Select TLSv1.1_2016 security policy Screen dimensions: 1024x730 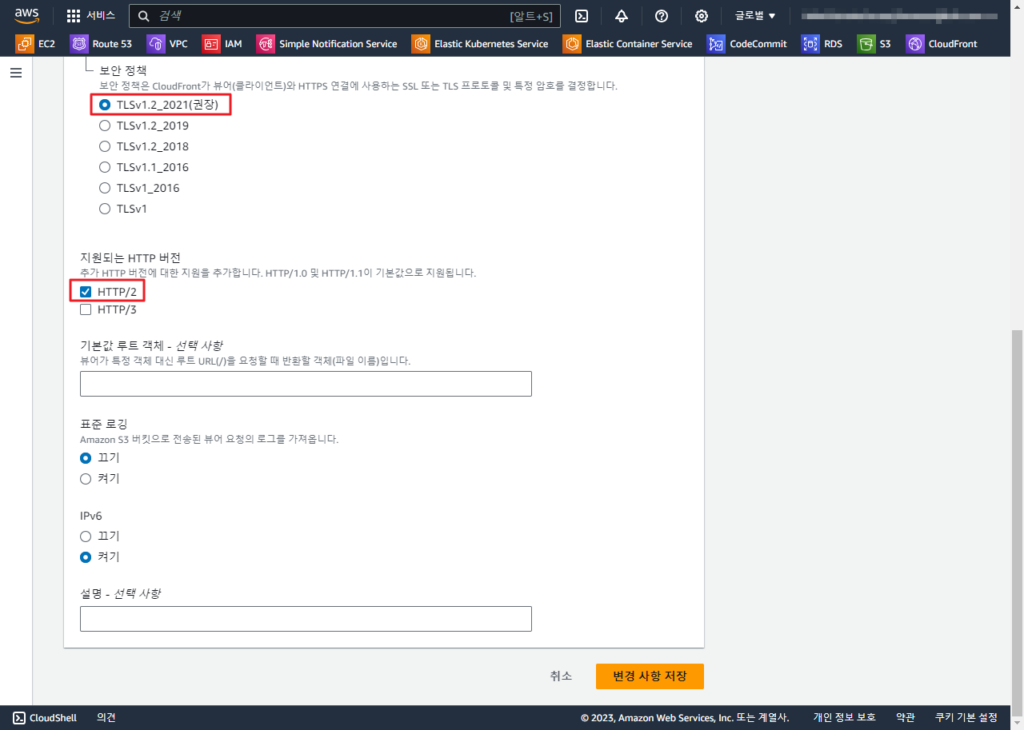[x=104, y=167]
